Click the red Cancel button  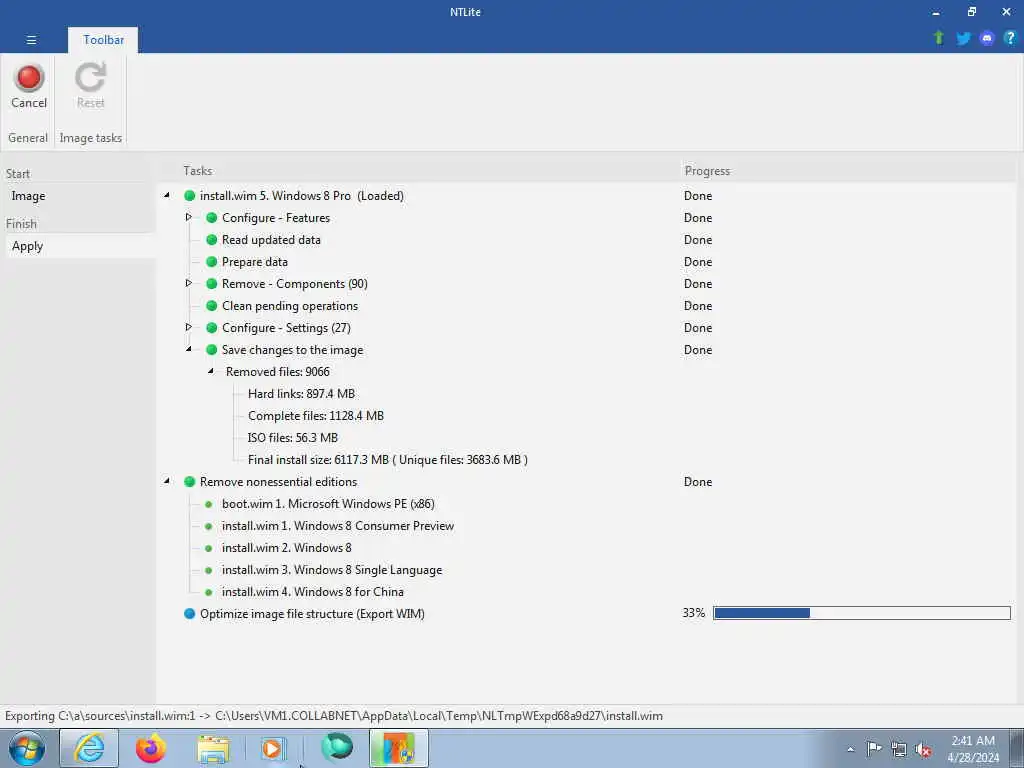point(29,86)
